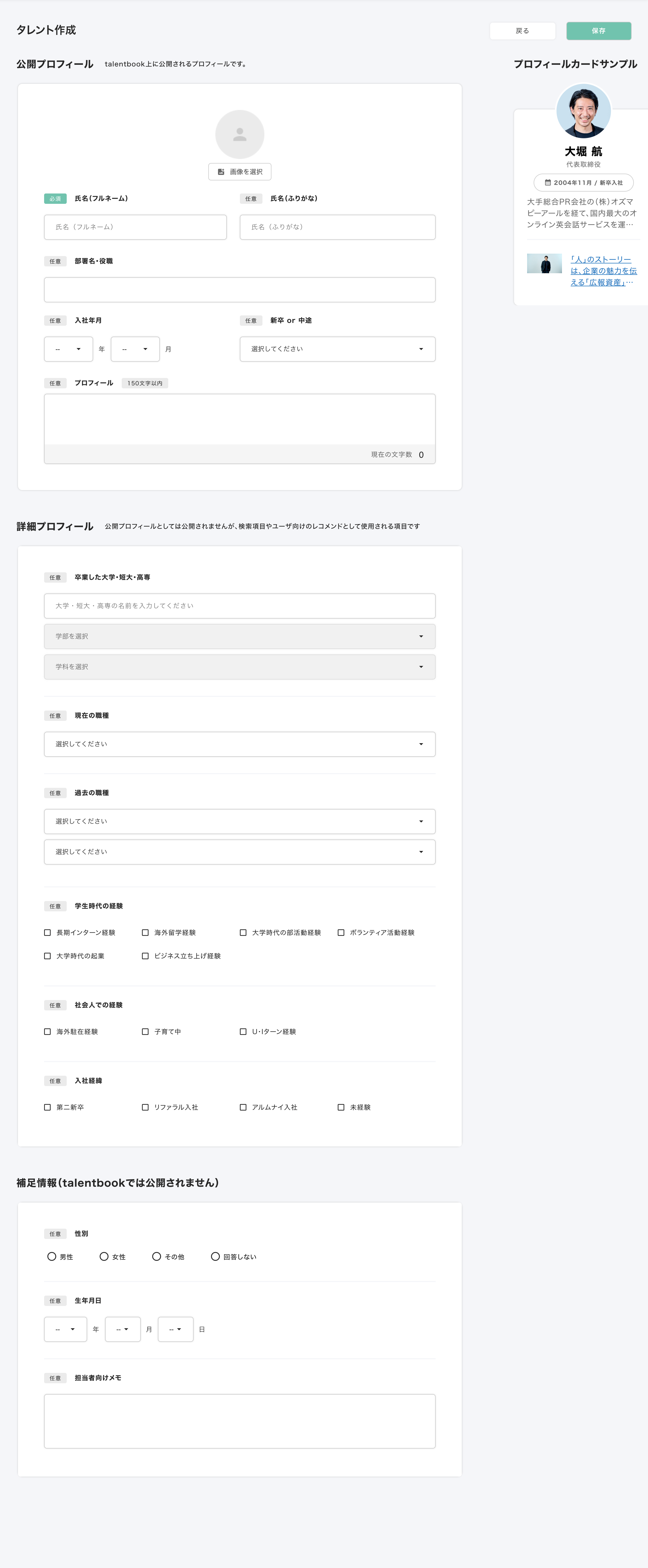Viewport: 648px width, 1568px height.
Task: Open the 入社年月 month dropdown
Action: [x=135, y=349]
